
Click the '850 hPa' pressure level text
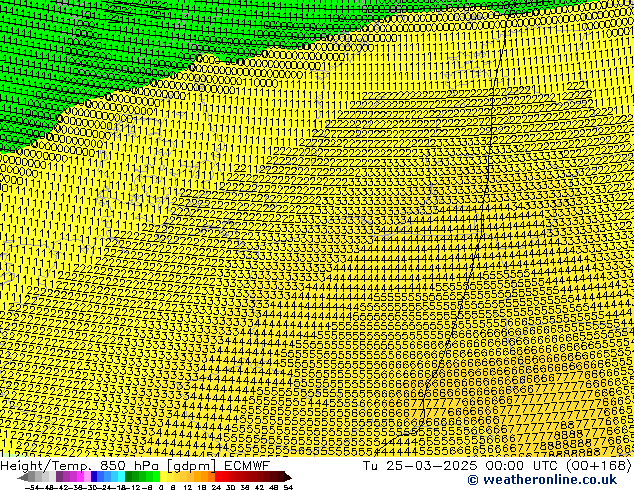coord(131,465)
